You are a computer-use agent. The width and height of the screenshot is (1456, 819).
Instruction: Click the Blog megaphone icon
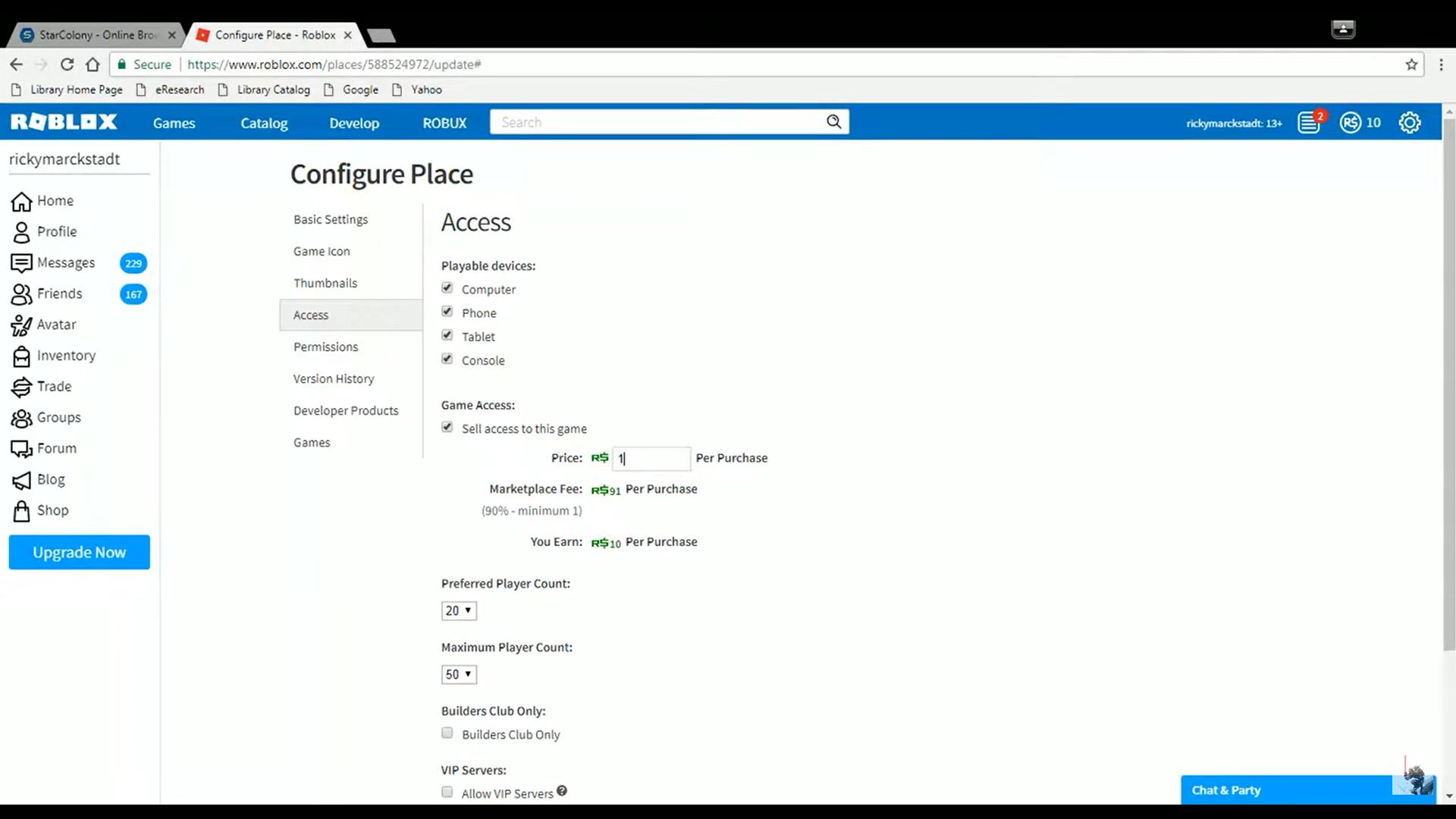click(21, 480)
